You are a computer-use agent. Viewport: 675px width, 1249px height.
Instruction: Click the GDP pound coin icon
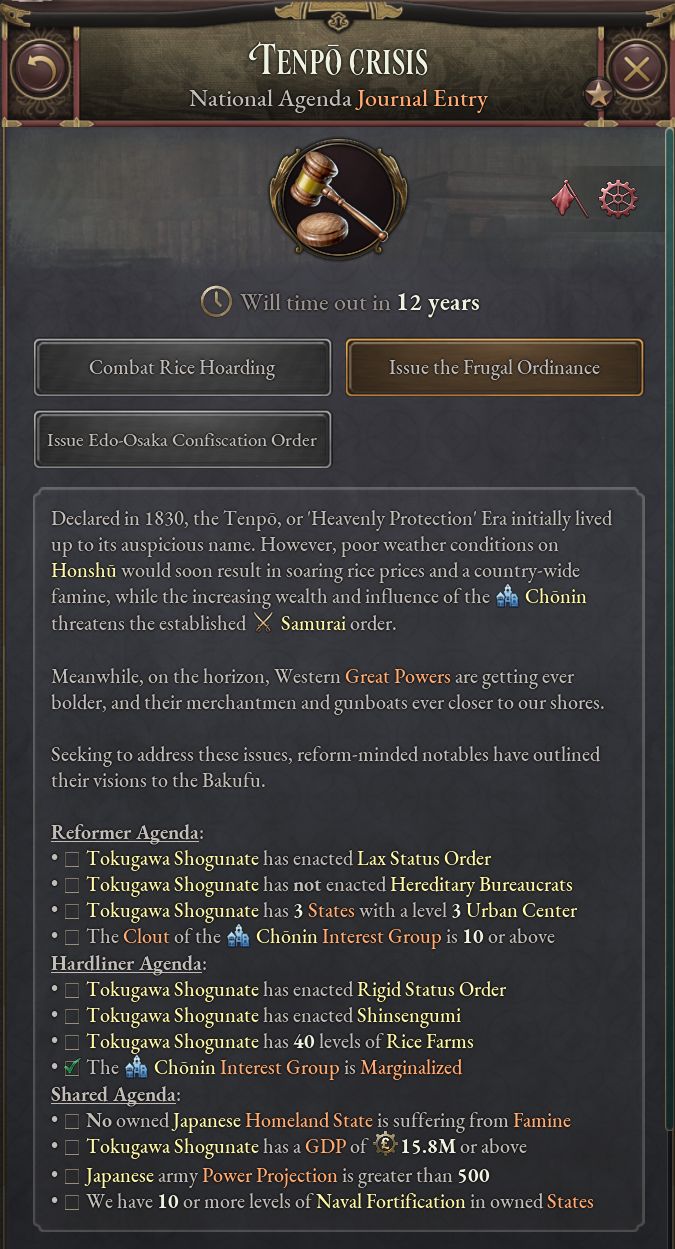click(384, 1146)
